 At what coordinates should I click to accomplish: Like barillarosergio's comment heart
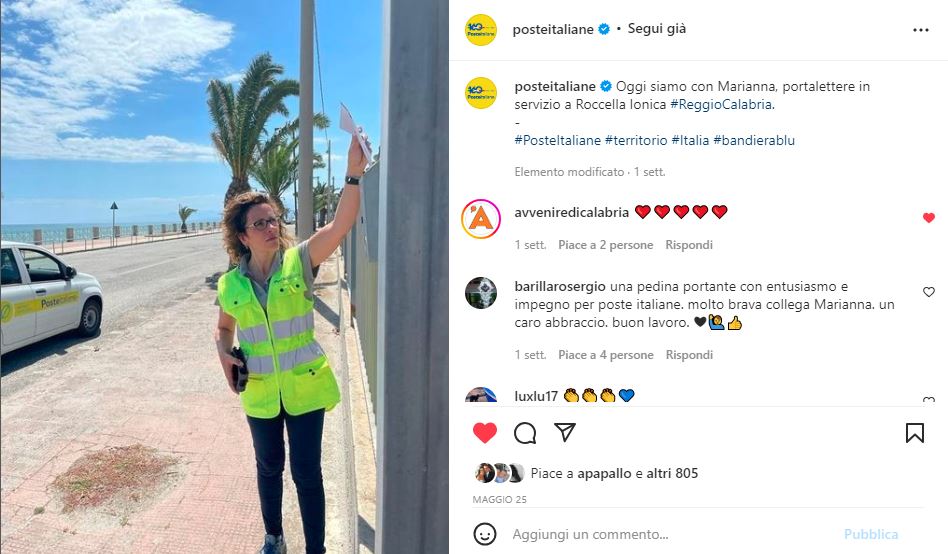(929, 292)
